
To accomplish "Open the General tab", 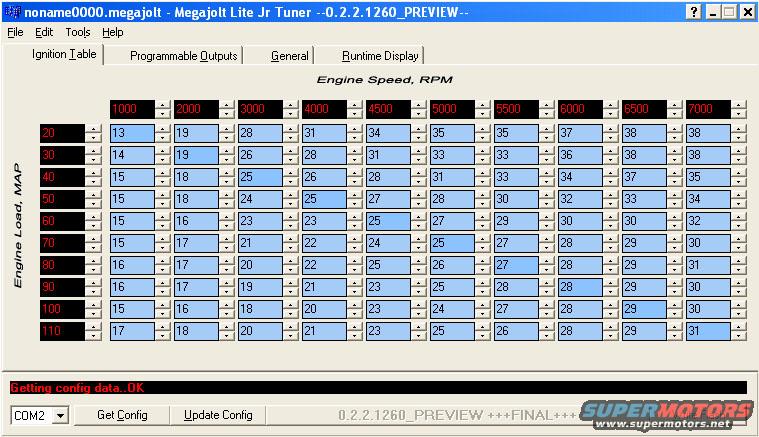I will 289,56.
